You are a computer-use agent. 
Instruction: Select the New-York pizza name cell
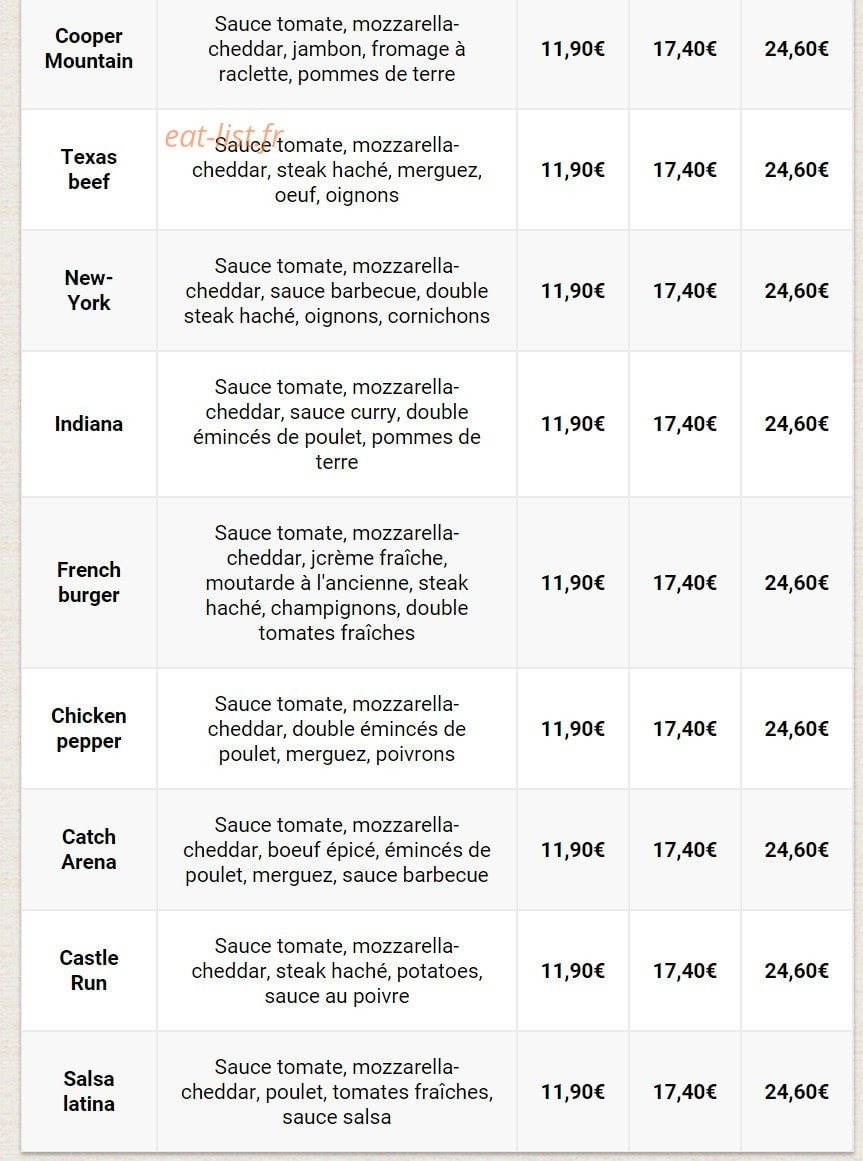(x=89, y=290)
